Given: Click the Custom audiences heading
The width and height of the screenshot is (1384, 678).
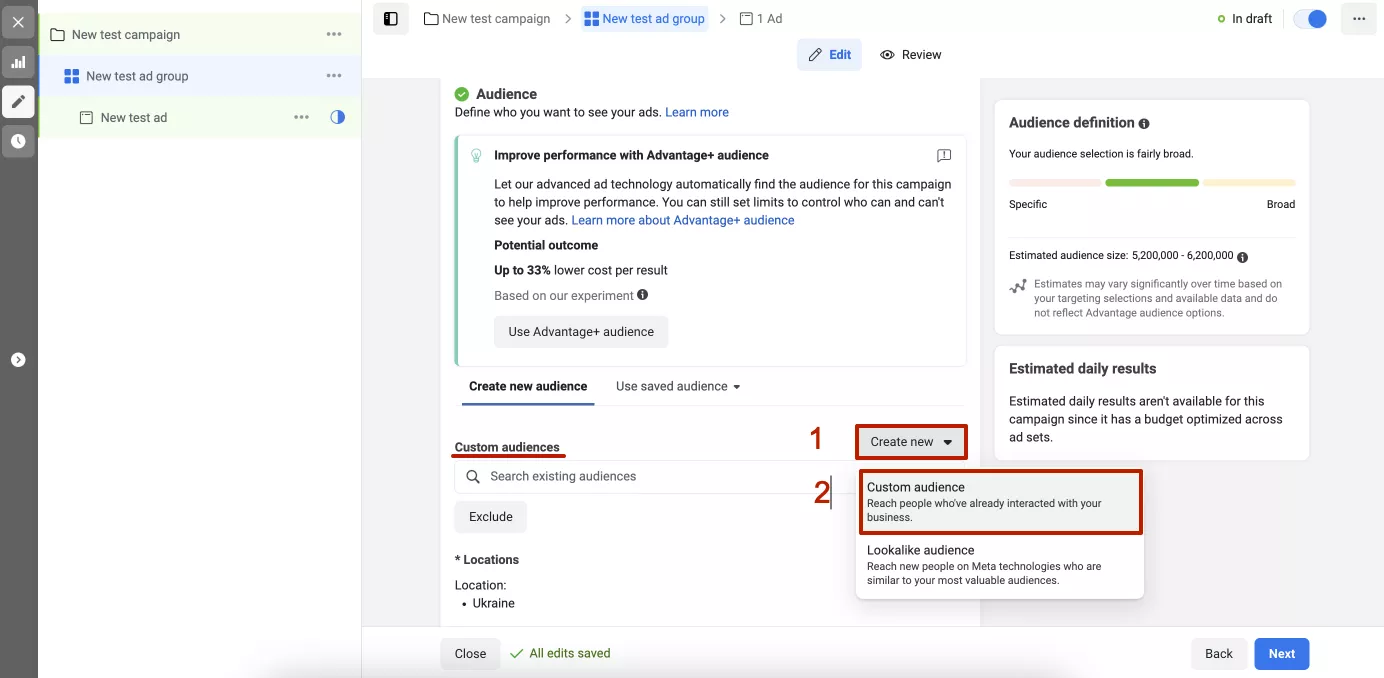Looking at the screenshot, I should tap(507, 447).
